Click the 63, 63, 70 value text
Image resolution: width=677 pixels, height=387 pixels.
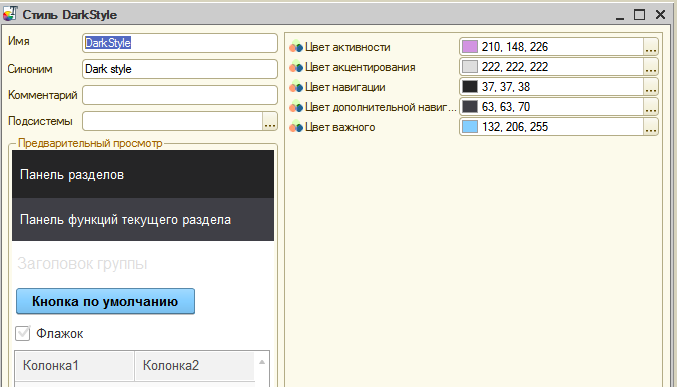[x=506, y=107]
